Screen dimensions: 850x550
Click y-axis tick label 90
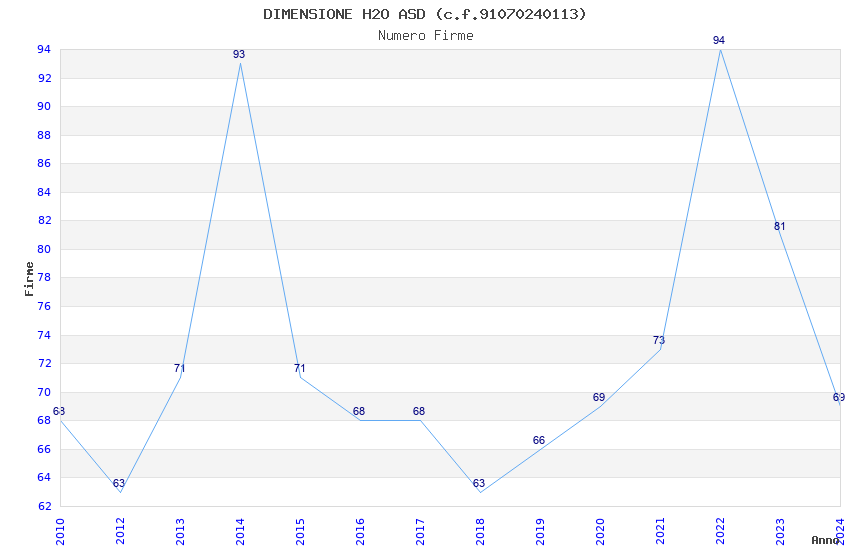pos(44,106)
